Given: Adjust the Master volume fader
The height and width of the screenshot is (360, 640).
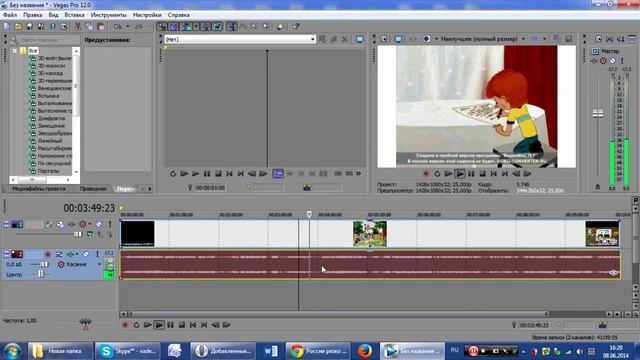Looking at the screenshot, I should tap(598, 113).
